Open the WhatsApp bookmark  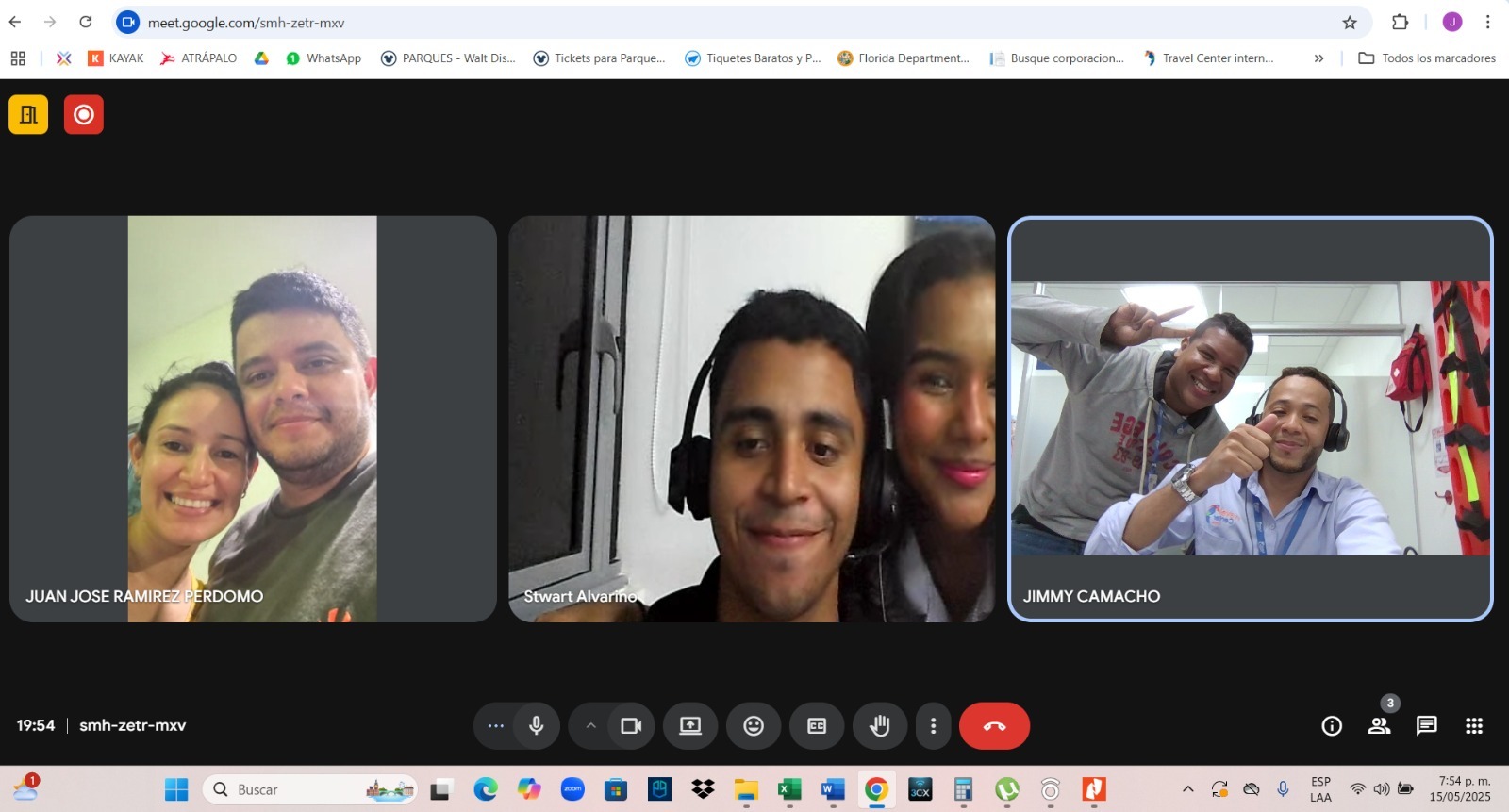323,58
